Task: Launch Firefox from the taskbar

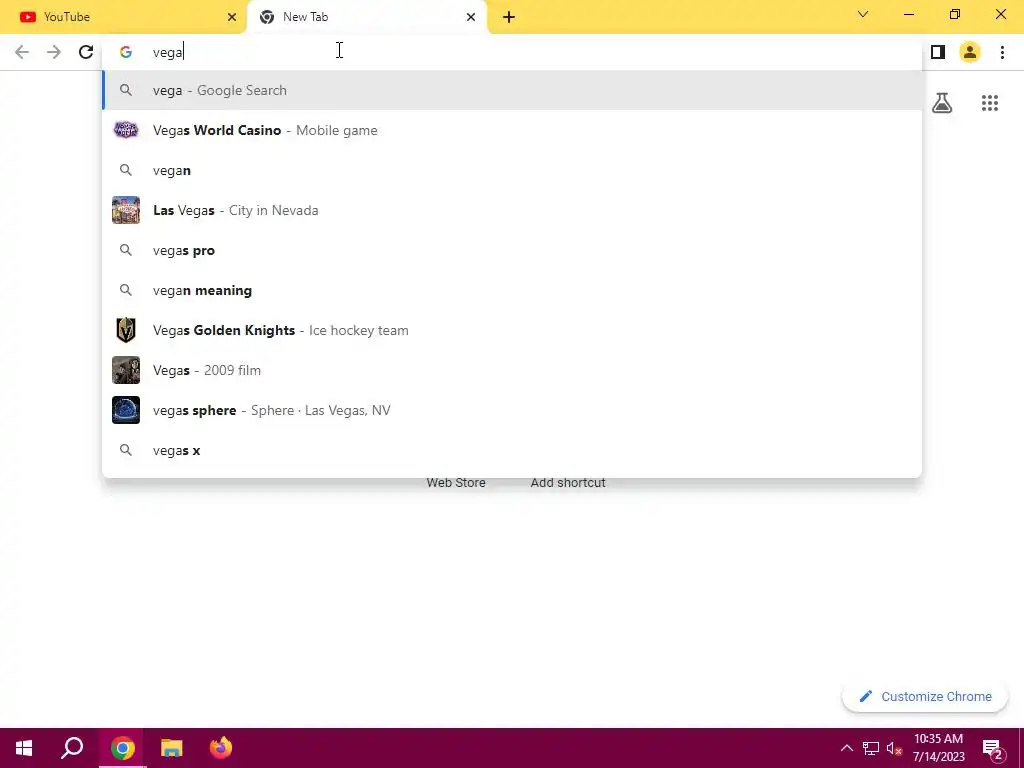Action: (221, 748)
